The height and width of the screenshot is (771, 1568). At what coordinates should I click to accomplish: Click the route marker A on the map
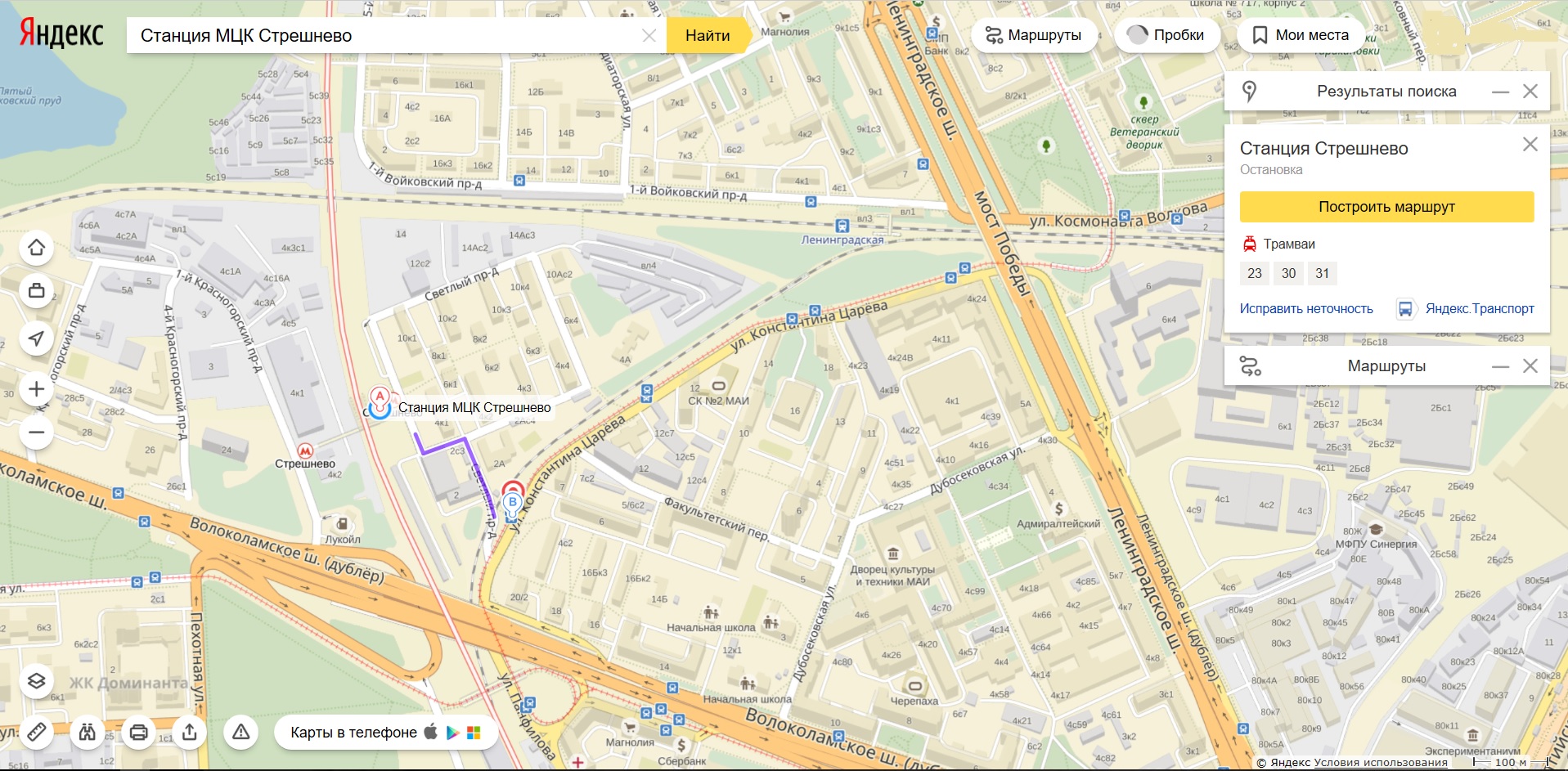[x=380, y=397]
